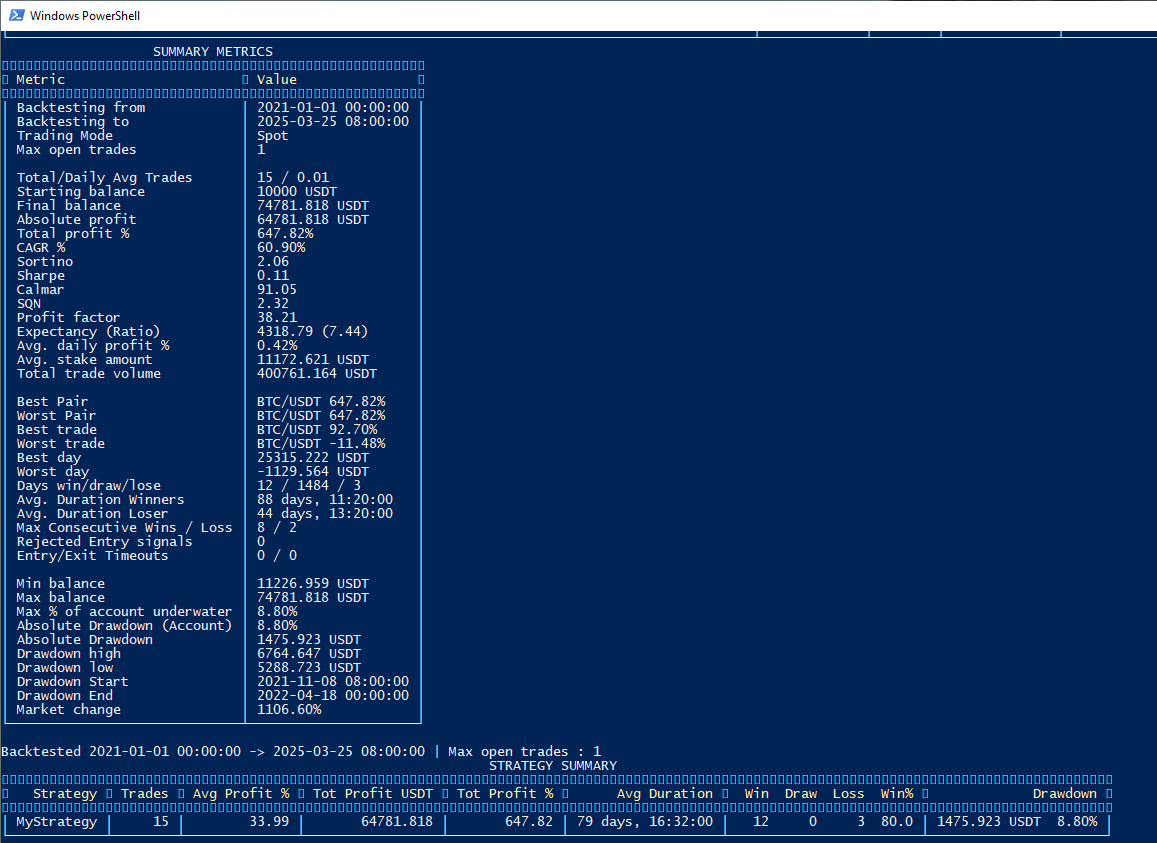The width and height of the screenshot is (1157, 843).
Task: Click the Tot Profit USDT column header
Action: point(373,794)
